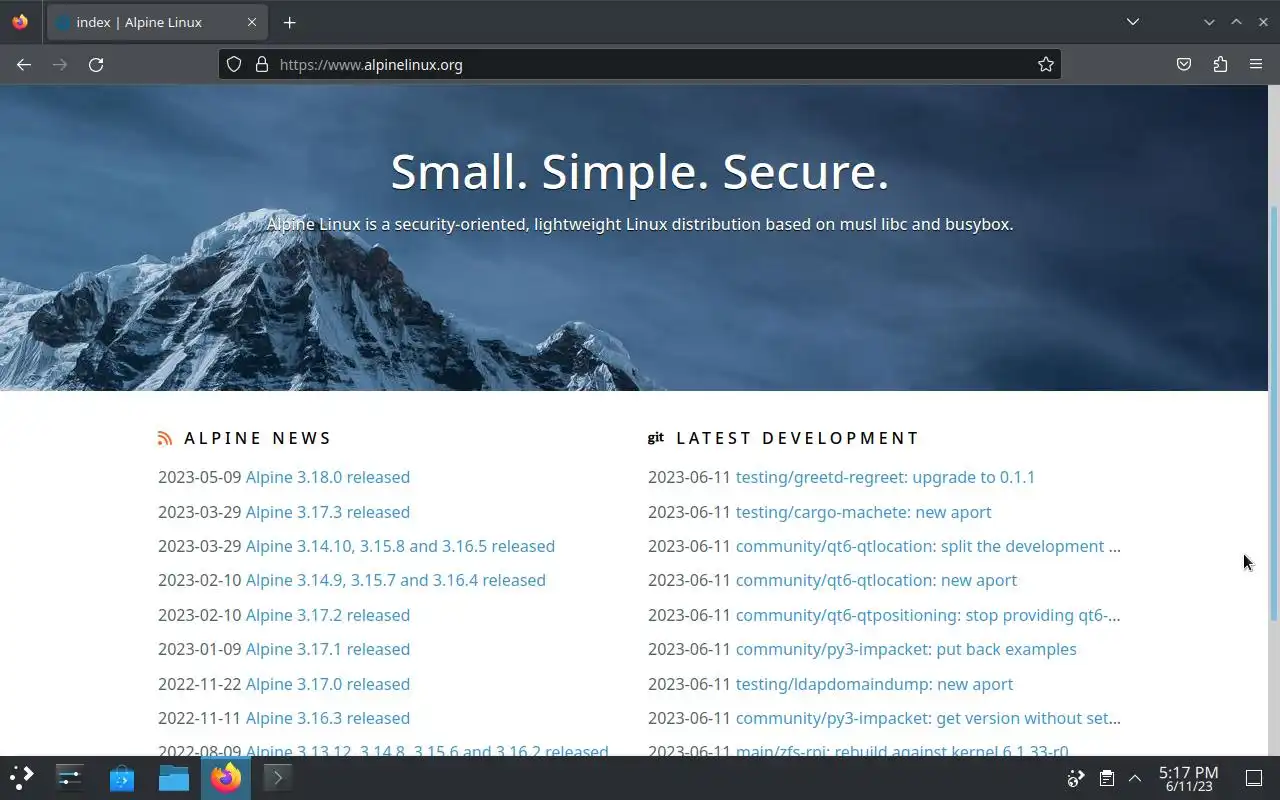Select the index | Alpine Linux tab

click(x=156, y=22)
